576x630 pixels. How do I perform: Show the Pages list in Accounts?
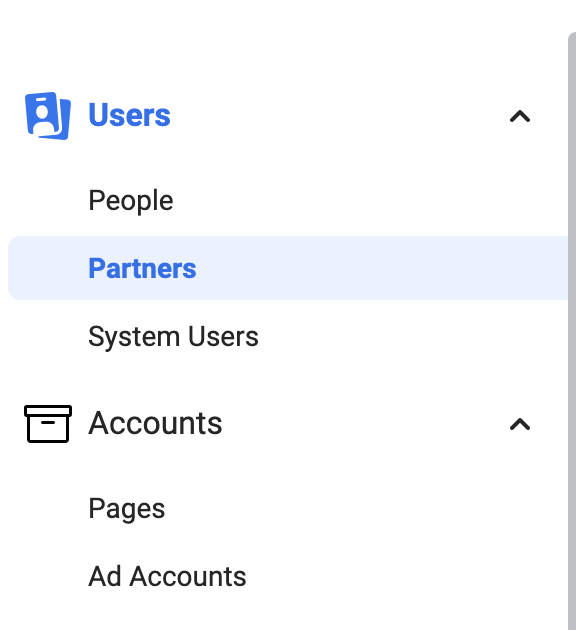click(x=127, y=509)
